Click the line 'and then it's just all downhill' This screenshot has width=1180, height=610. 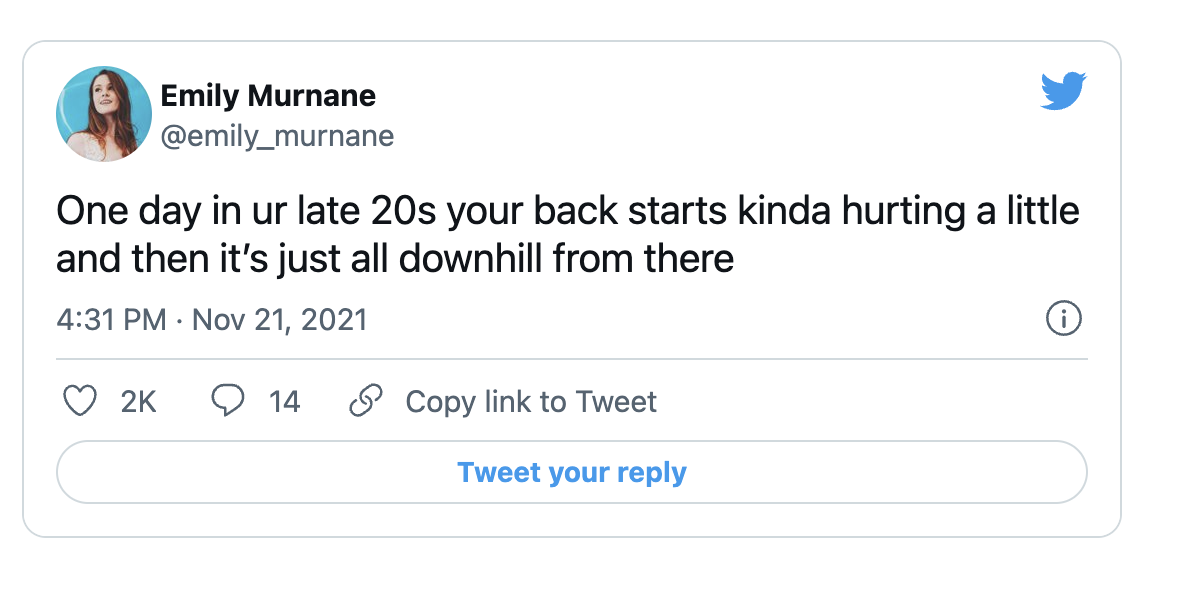click(x=395, y=258)
